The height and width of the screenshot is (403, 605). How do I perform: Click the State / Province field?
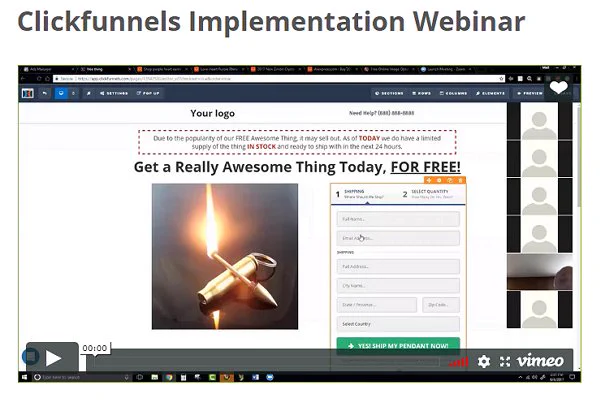[377, 305]
